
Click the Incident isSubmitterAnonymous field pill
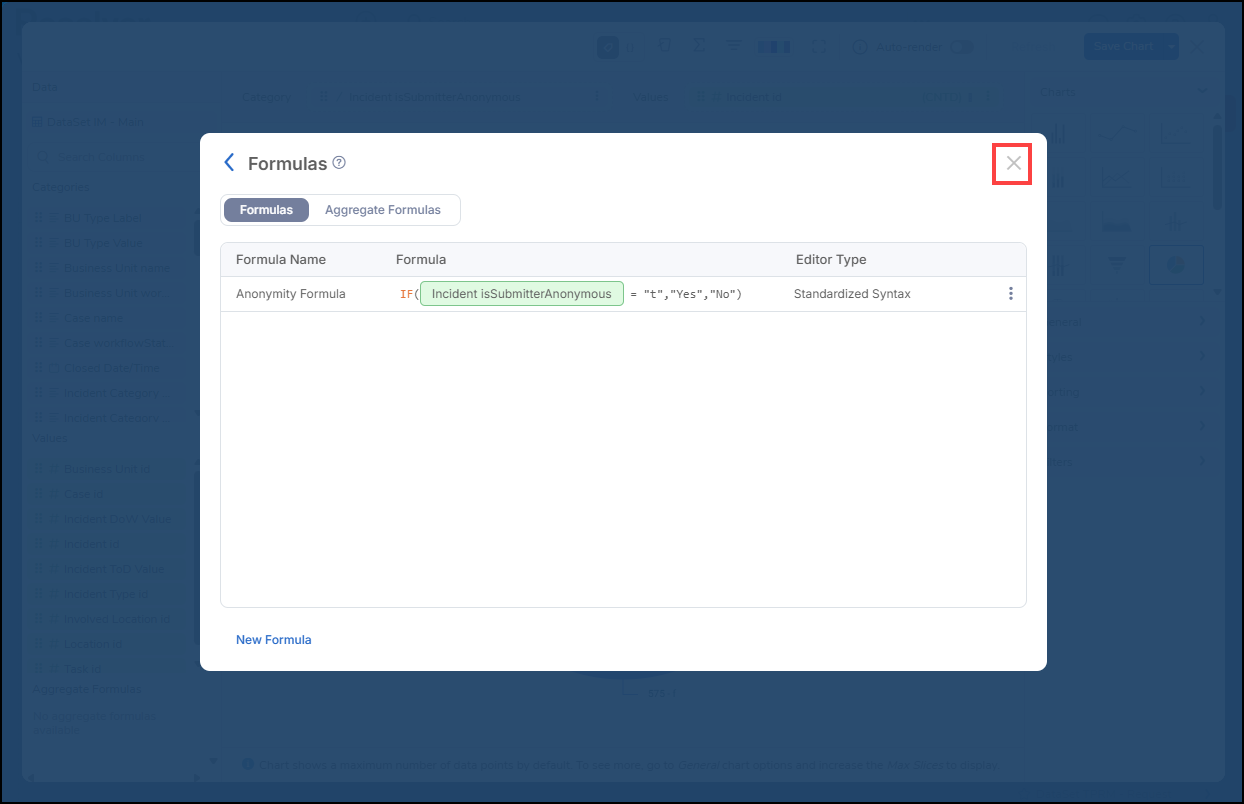click(522, 294)
